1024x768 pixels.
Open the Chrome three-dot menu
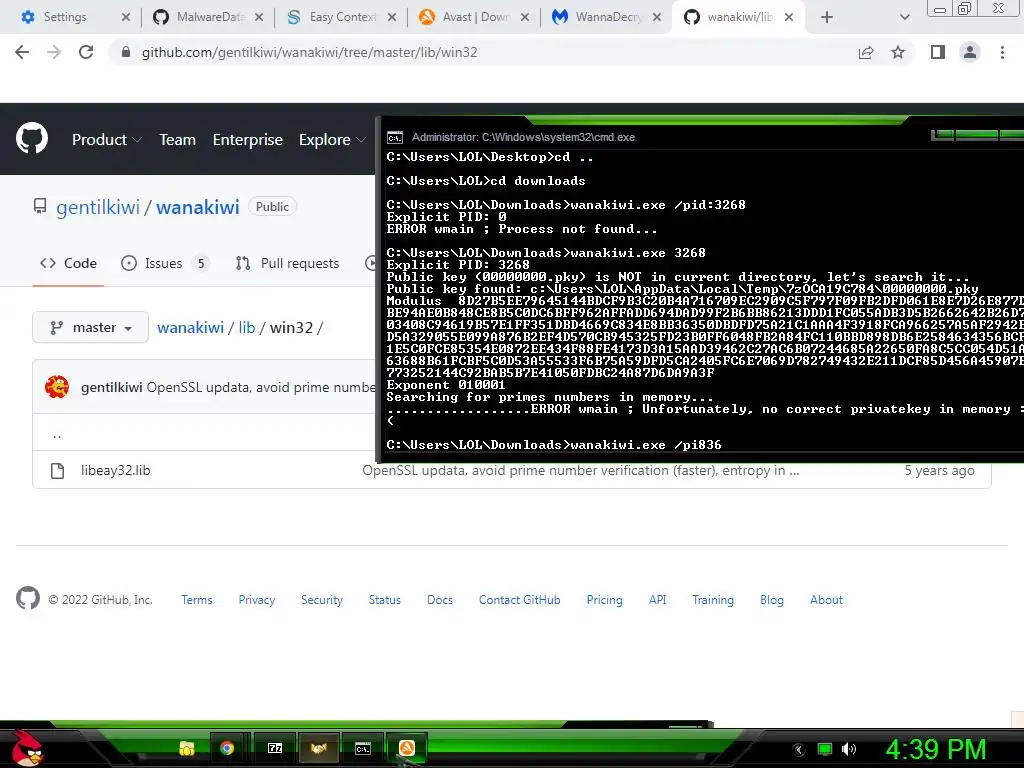tap(1002, 52)
